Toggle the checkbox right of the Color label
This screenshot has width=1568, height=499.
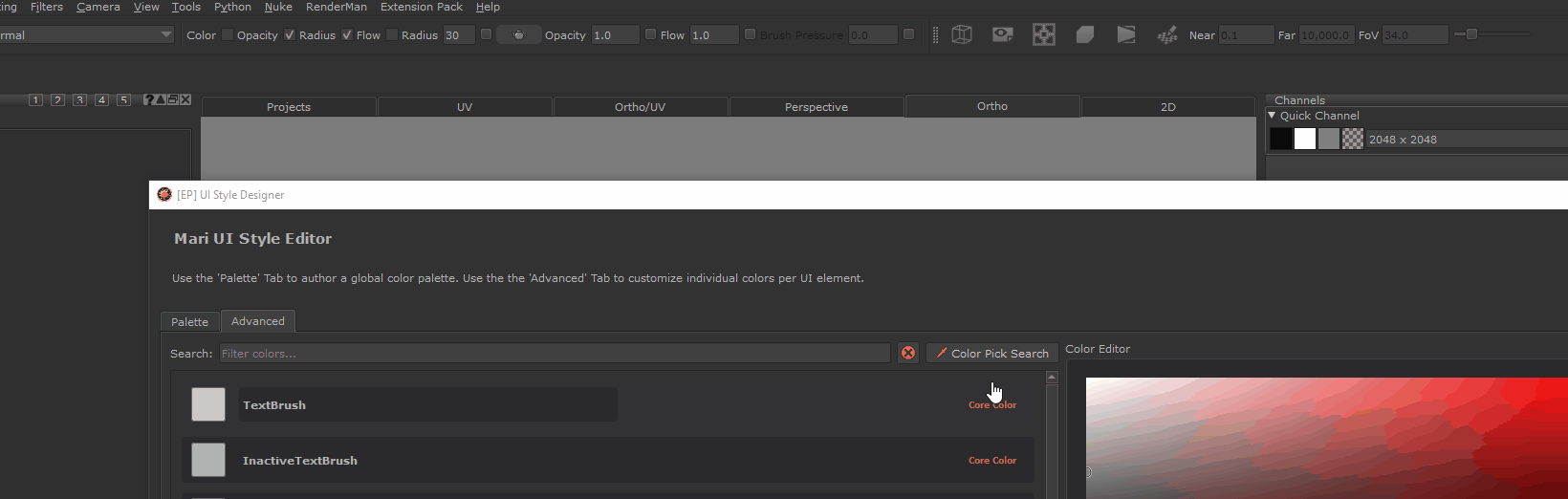pos(228,35)
